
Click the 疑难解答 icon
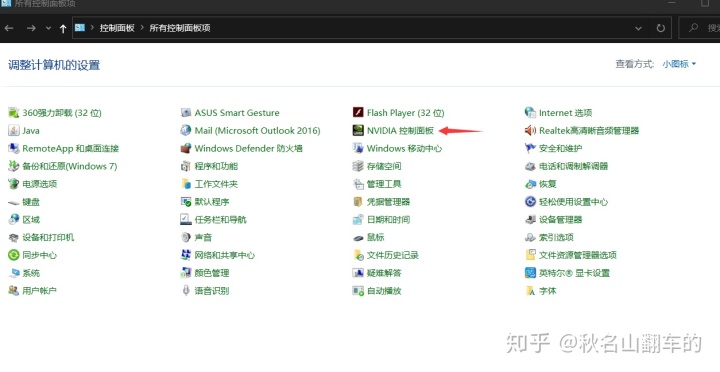point(358,273)
